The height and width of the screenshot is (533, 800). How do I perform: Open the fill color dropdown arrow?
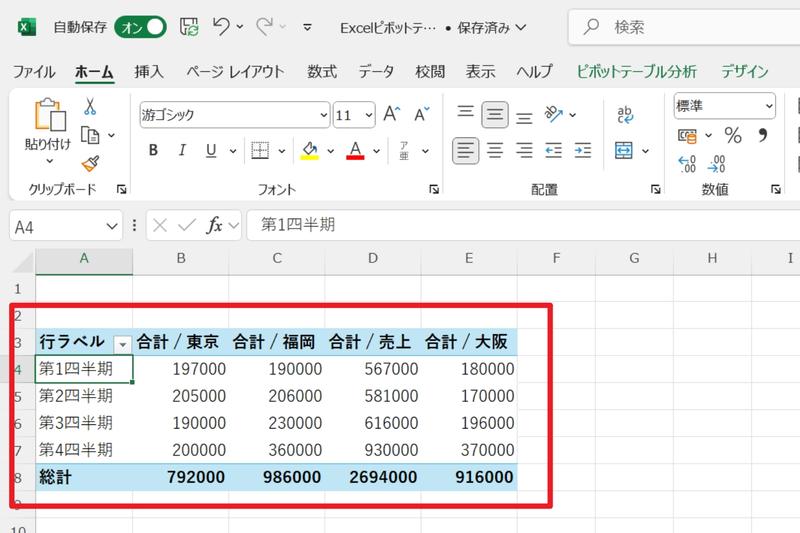pyautogui.click(x=331, y=151)
